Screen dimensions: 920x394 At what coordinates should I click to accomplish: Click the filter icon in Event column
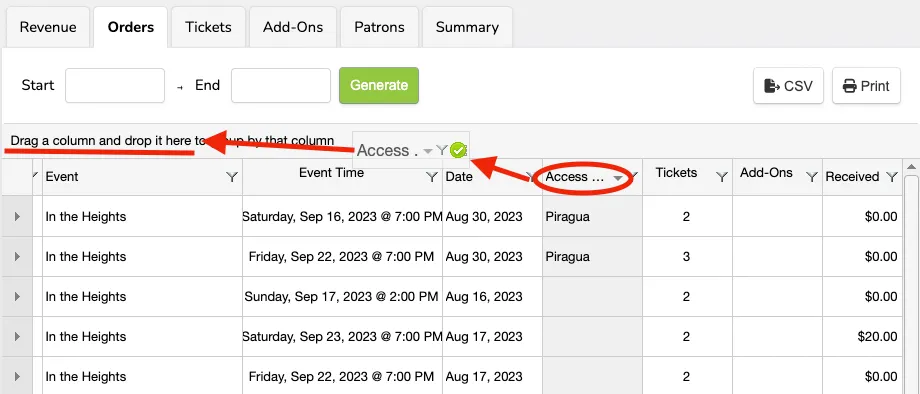click(x=232, y=177)
